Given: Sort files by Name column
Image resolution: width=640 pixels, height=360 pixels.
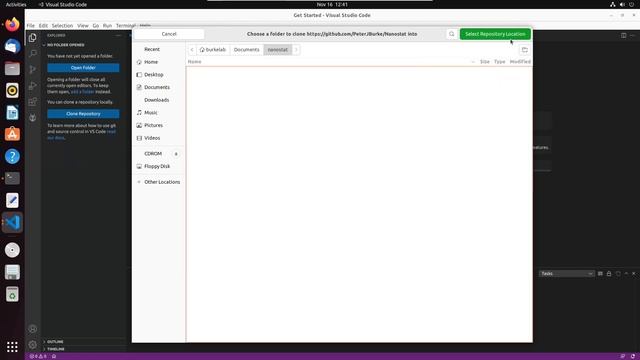Looking at the screenshot, I should pyautogui.click(x=195, y=62).
